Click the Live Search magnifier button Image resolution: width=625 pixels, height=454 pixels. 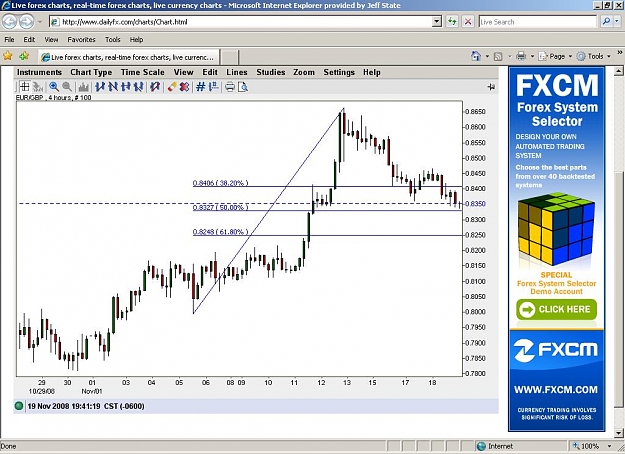(x=606, y=22)
